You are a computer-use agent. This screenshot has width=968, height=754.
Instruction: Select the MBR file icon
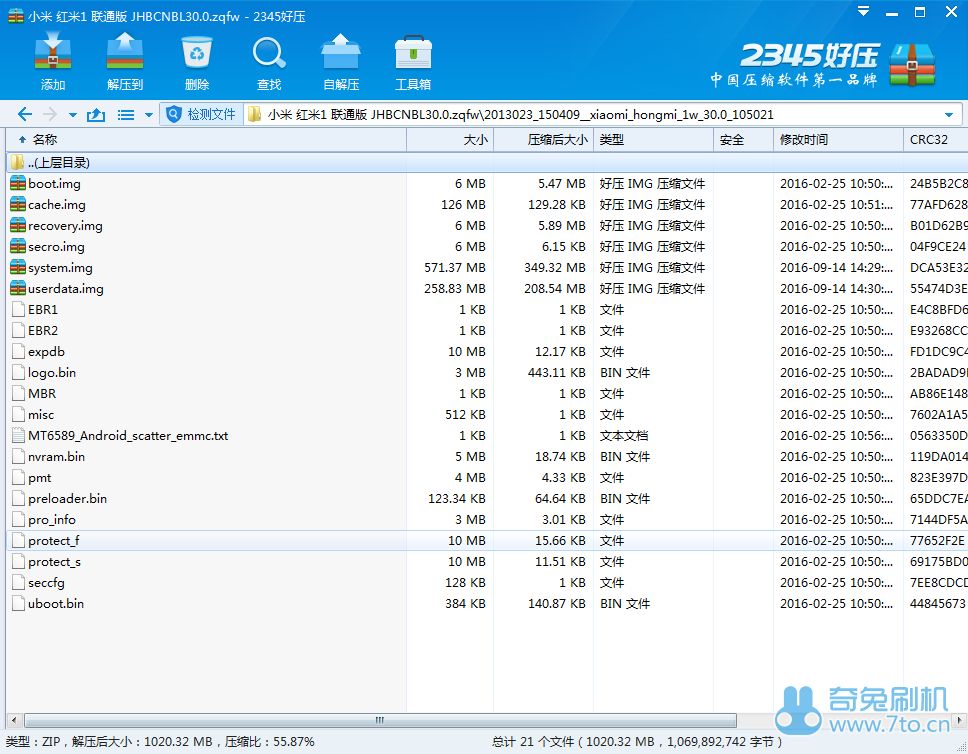coord(19,393)
